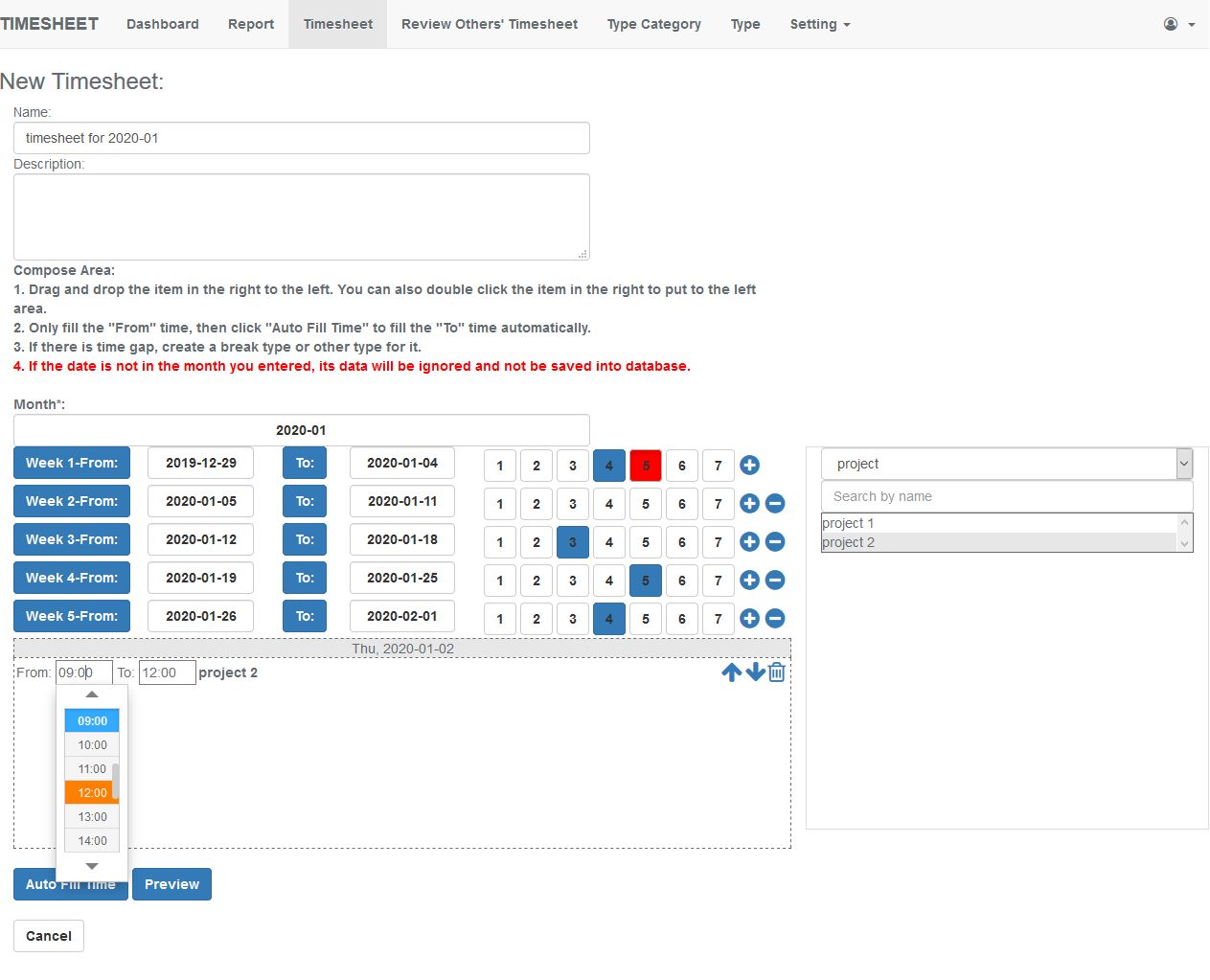Image resolution: width=1210 pixels, height=980 pixels.
Task: Edit Week 4 start date 2020-01-19
Action: 201,578
